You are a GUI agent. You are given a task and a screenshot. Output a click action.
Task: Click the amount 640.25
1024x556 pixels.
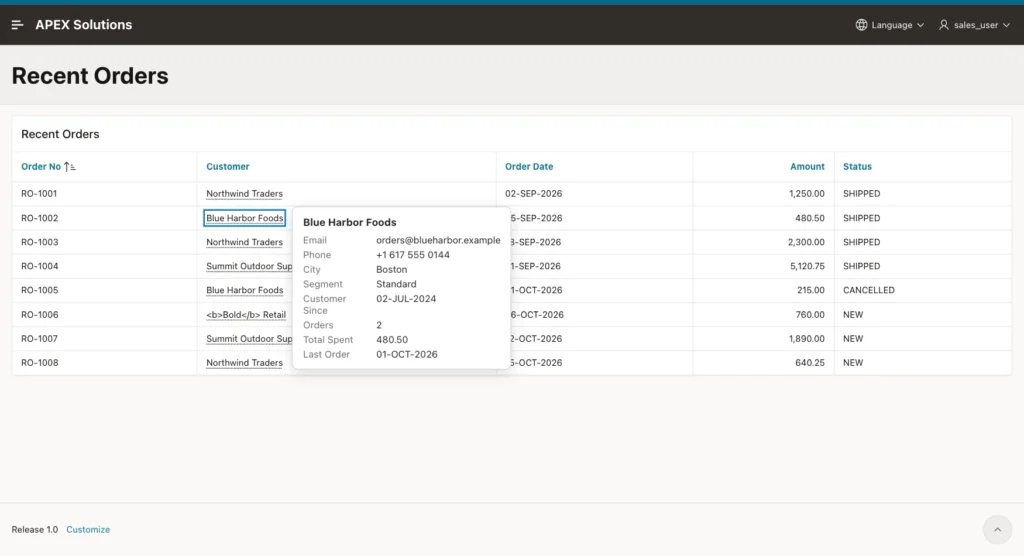[810, 363]
